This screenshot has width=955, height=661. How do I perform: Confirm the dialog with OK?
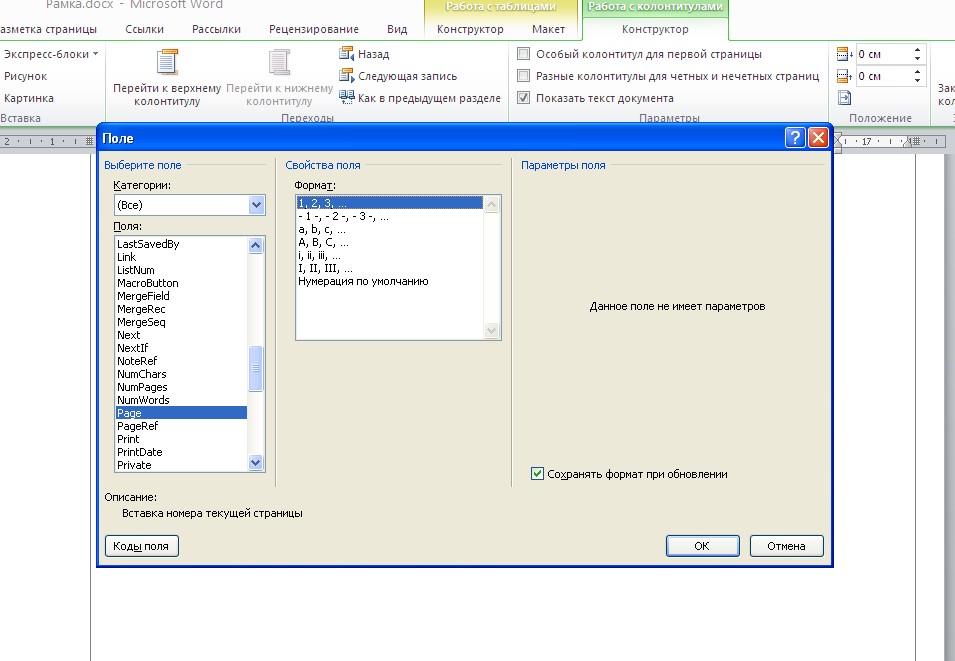tap(702, 546)
